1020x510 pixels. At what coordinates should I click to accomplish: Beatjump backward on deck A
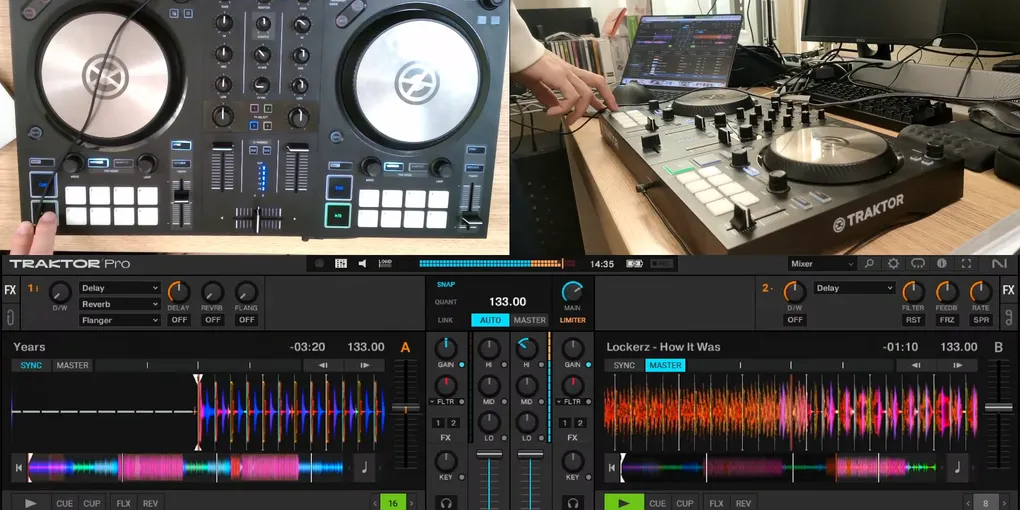point(323,365)
